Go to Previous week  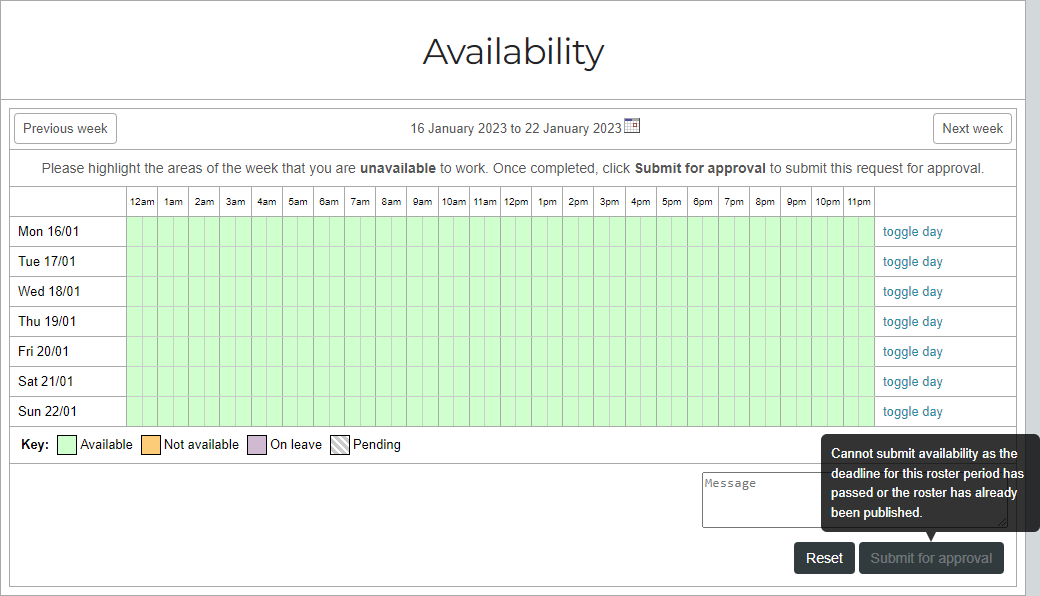[x=65, y=128]
